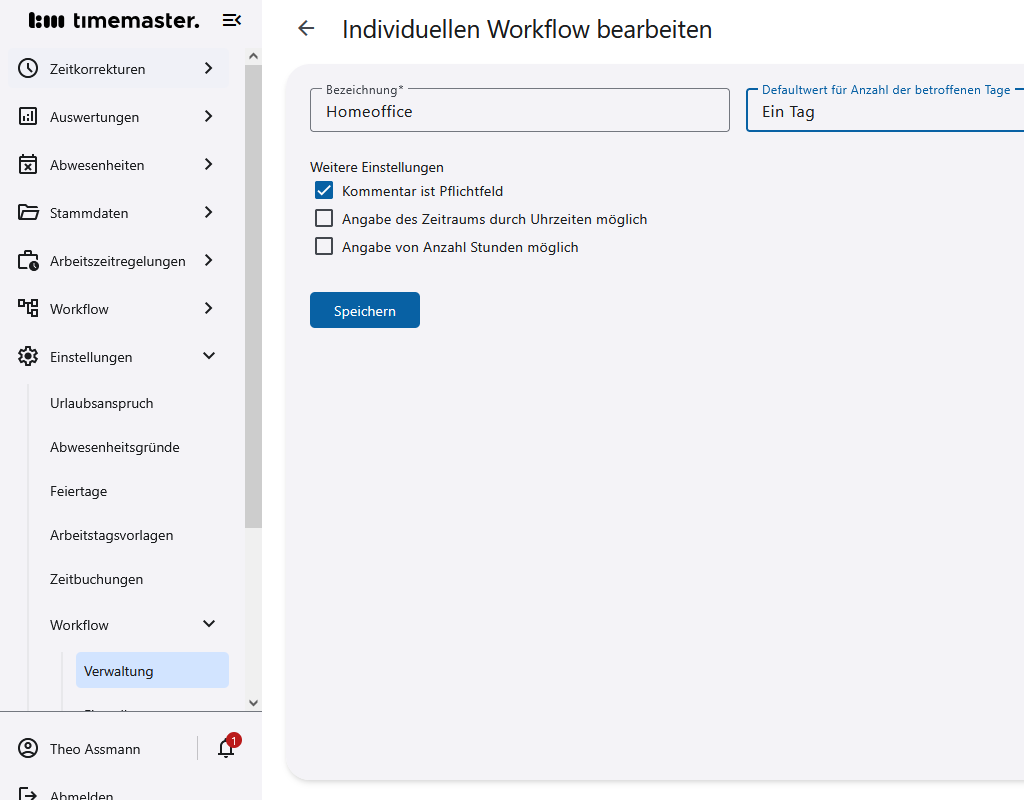Check Angabe von Anzahl Stunden möglich

323,246
